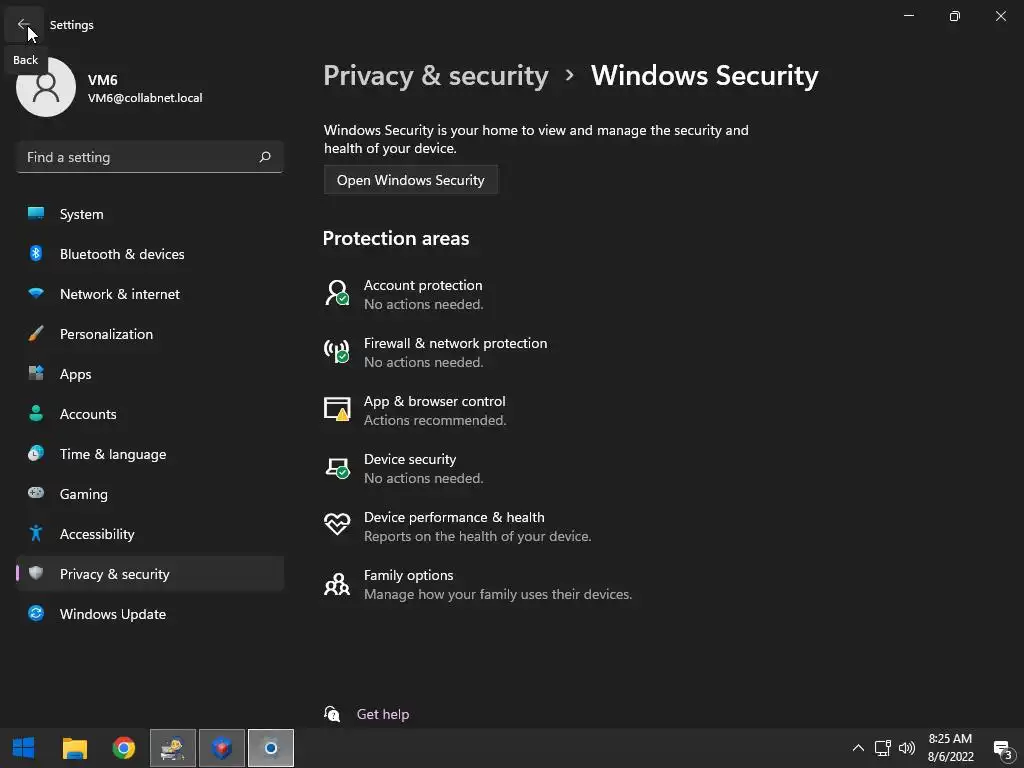Click the Device security laptop icon
The image size is (1024, 768).
coord(337,468)
